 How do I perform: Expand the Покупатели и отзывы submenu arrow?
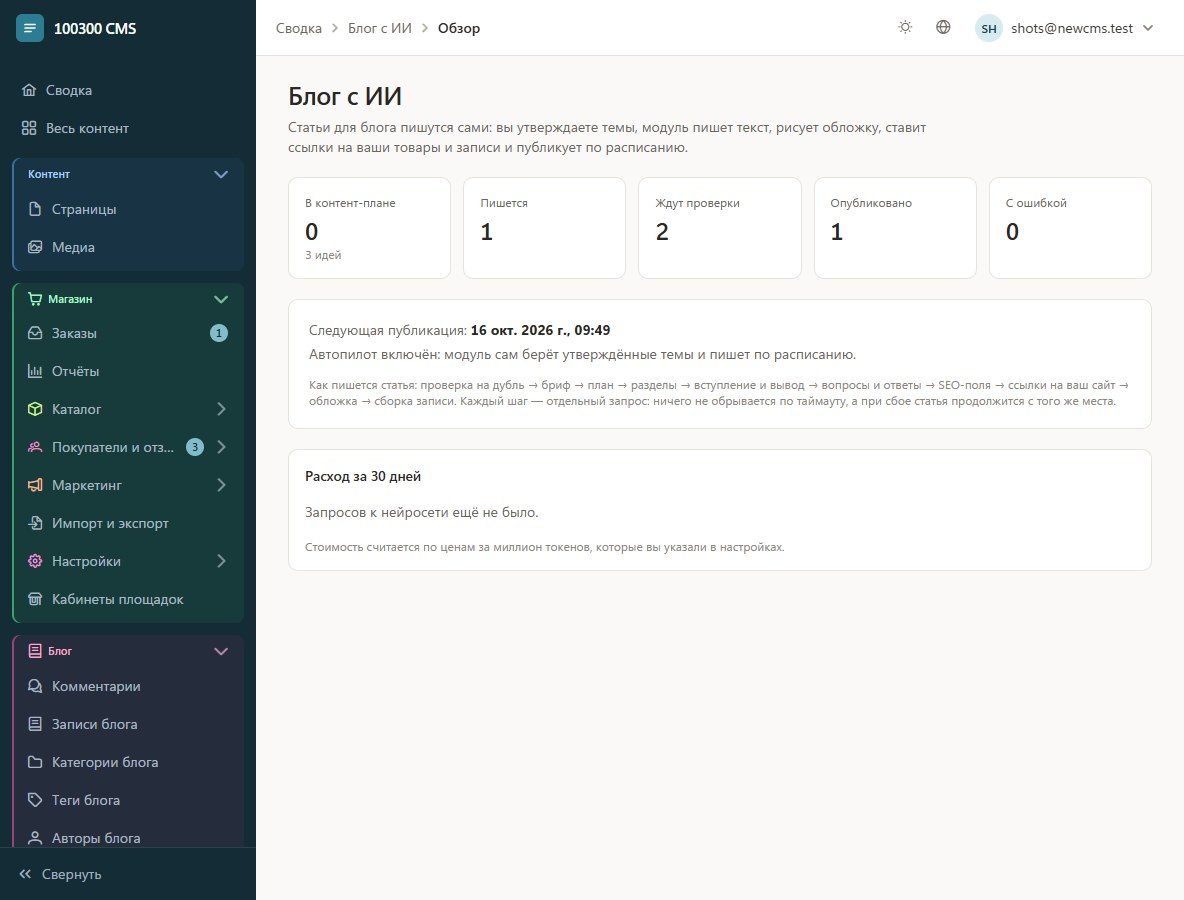coord(221,447)
